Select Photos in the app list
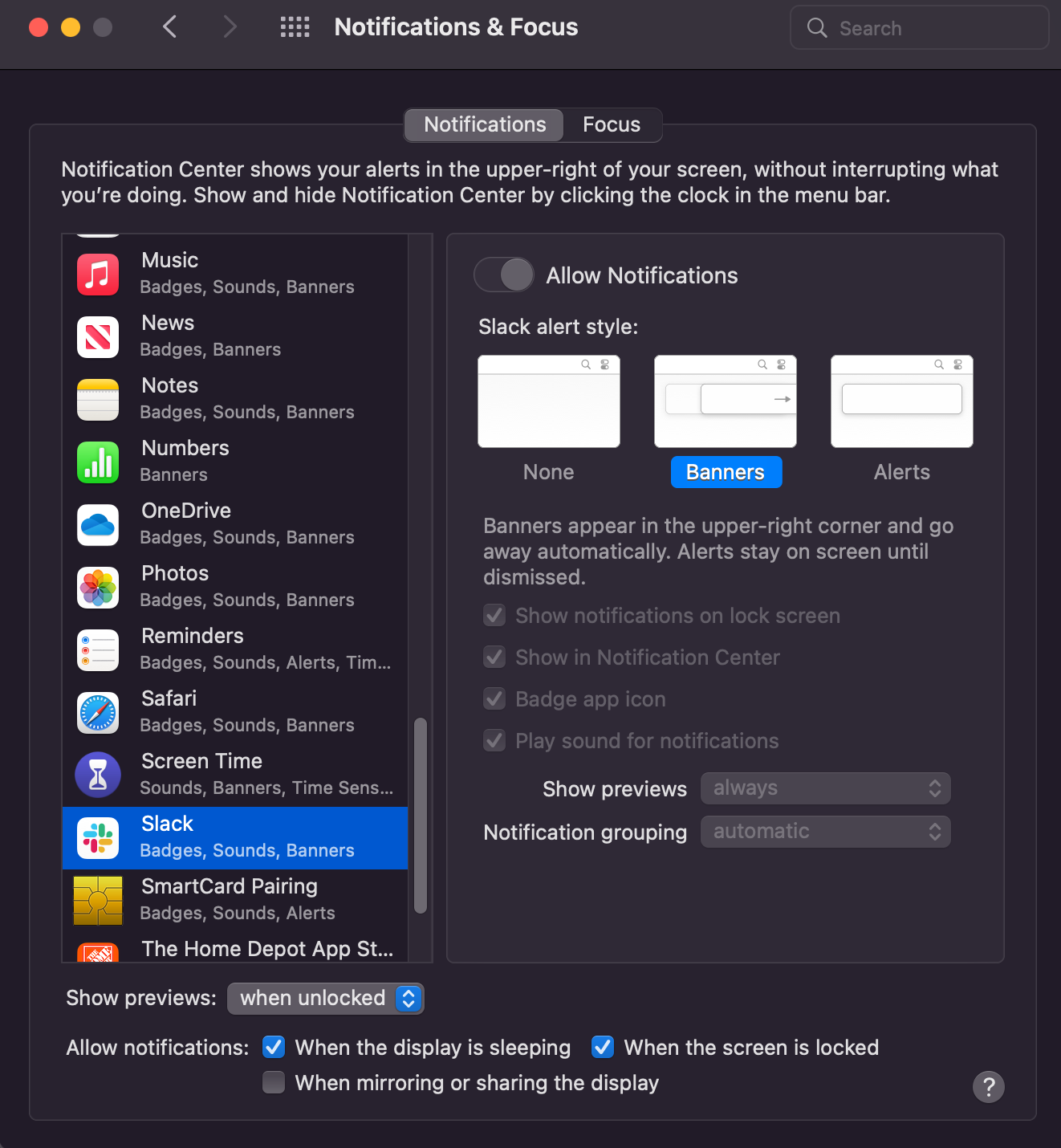The width and height of the screenshot is (1061, 1148). [235, 587]
